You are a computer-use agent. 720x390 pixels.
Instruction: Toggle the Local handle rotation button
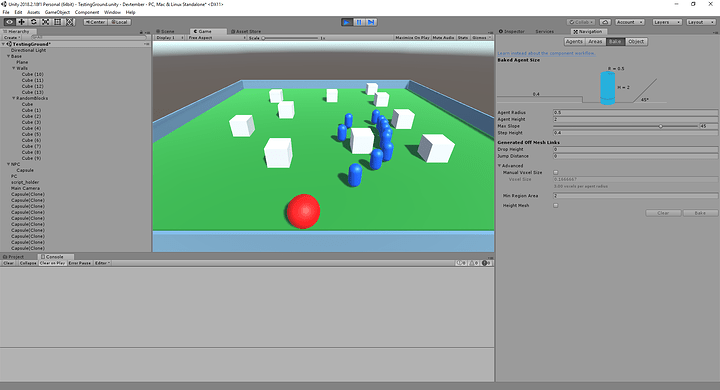point(119,22)
